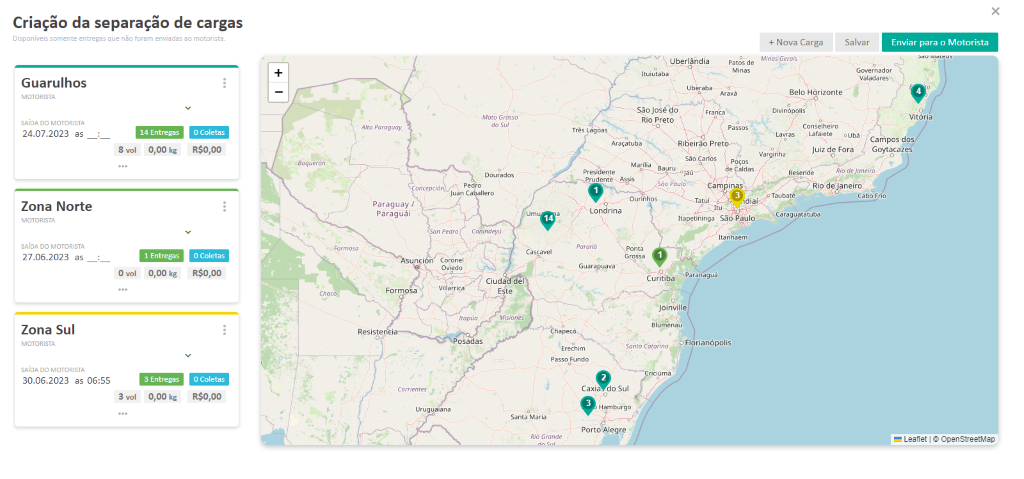Expand Guarulhos card details via ellipsis
Screen dimensions: 1024x479
[123, 166]
